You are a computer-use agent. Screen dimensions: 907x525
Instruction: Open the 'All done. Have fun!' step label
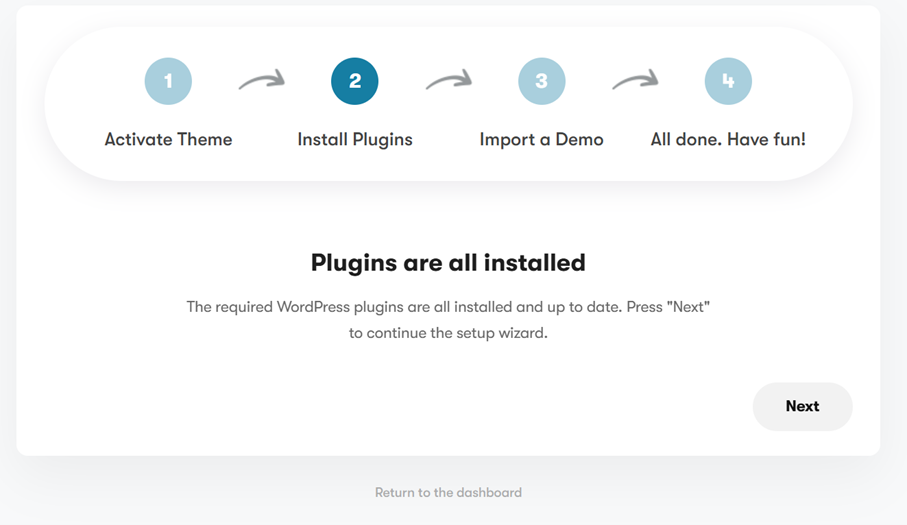click(728, 140)
